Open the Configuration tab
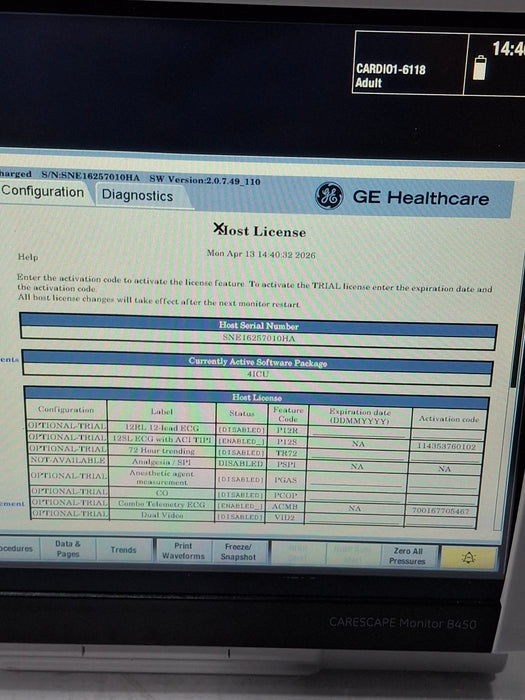The height and width of the screenshot is (700, 525). coord(42,192)
